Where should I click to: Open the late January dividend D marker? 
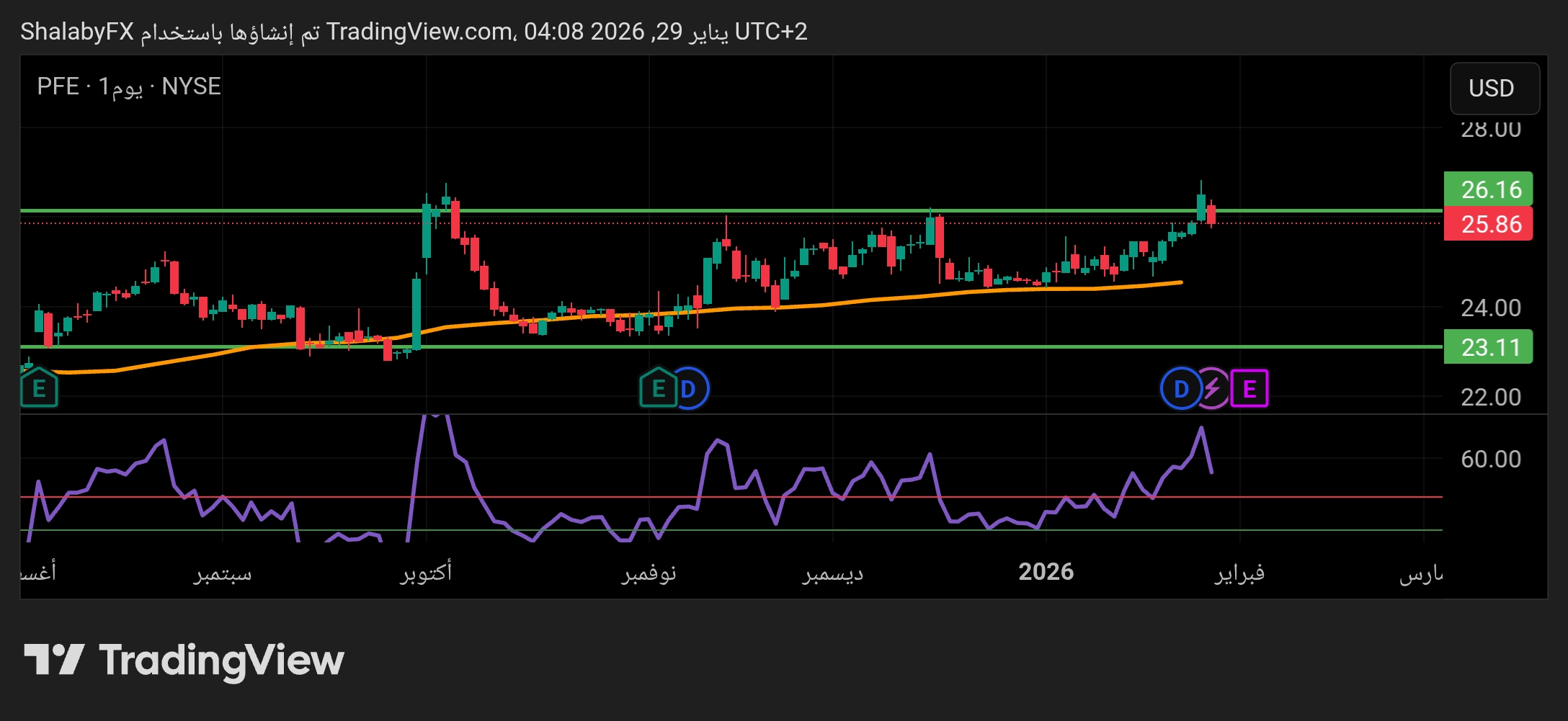click(x=1180, y=389)
